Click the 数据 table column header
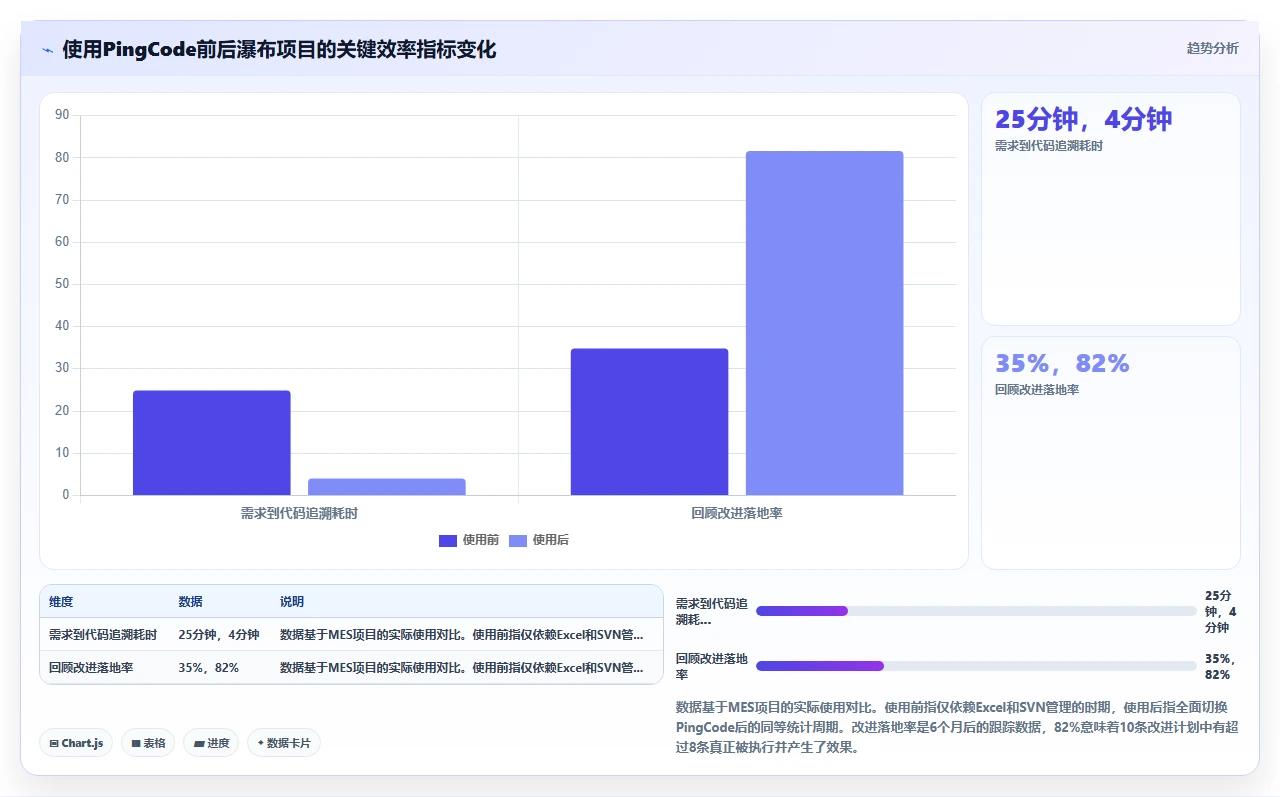 [191, 602]
